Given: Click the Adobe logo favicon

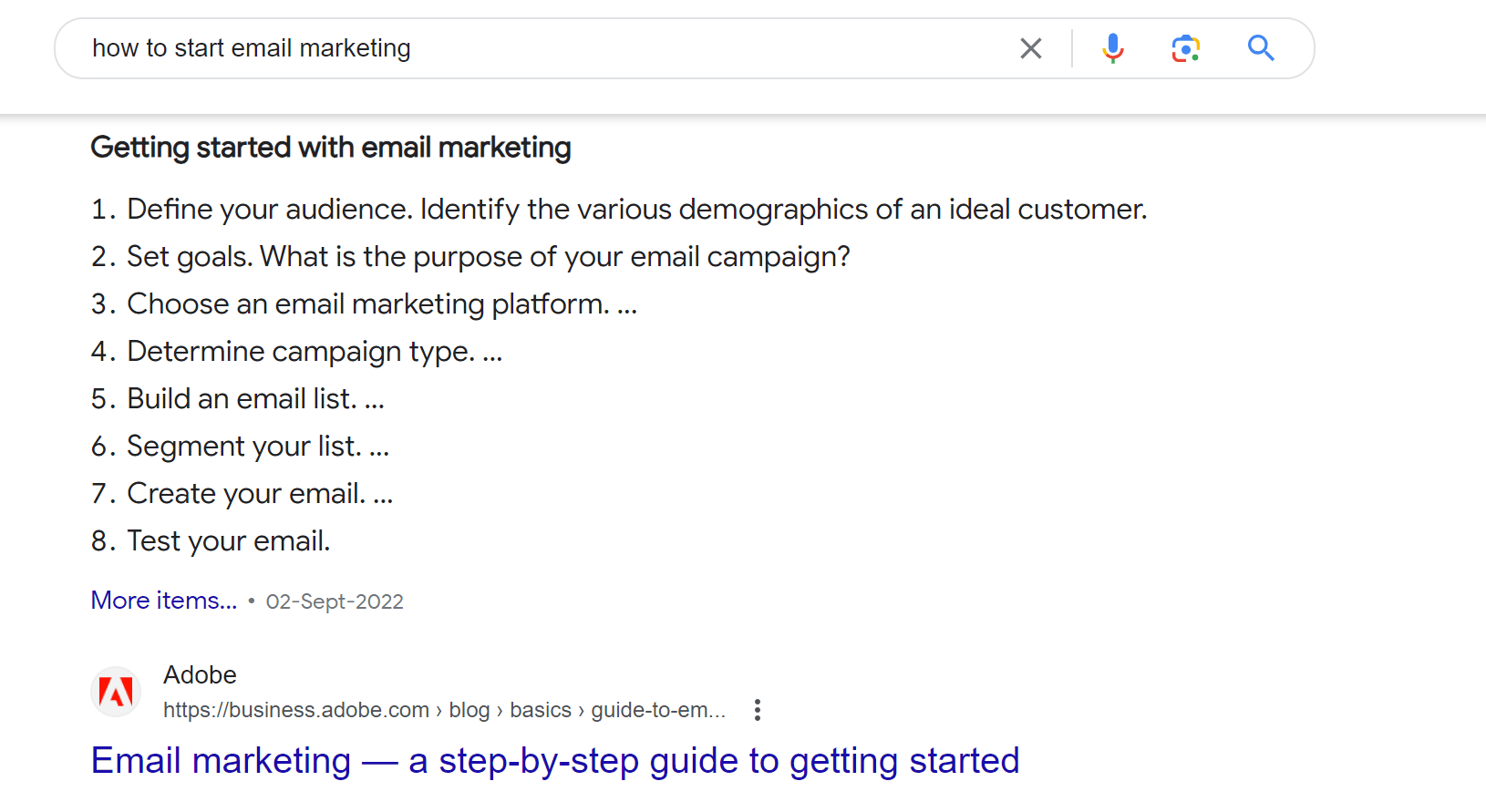Looking at the screenshot, I should tap(117, 692).
